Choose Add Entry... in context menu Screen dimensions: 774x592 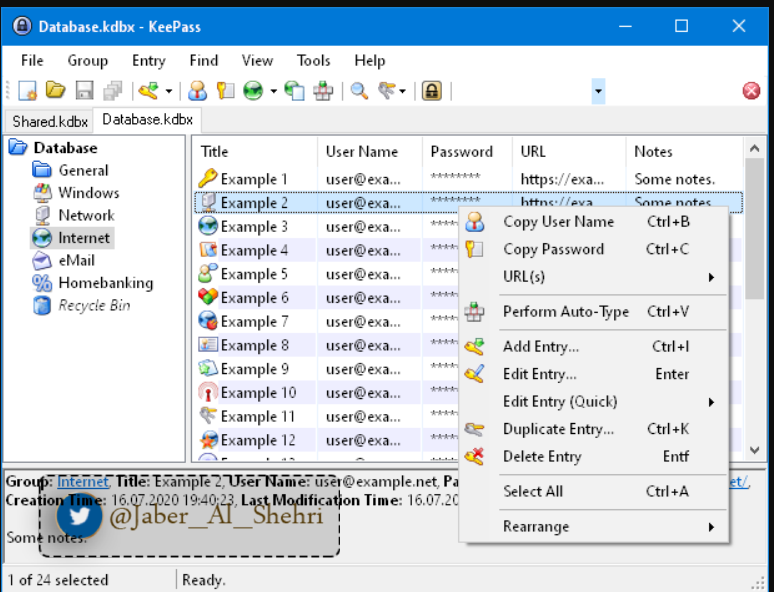(594, 347)
